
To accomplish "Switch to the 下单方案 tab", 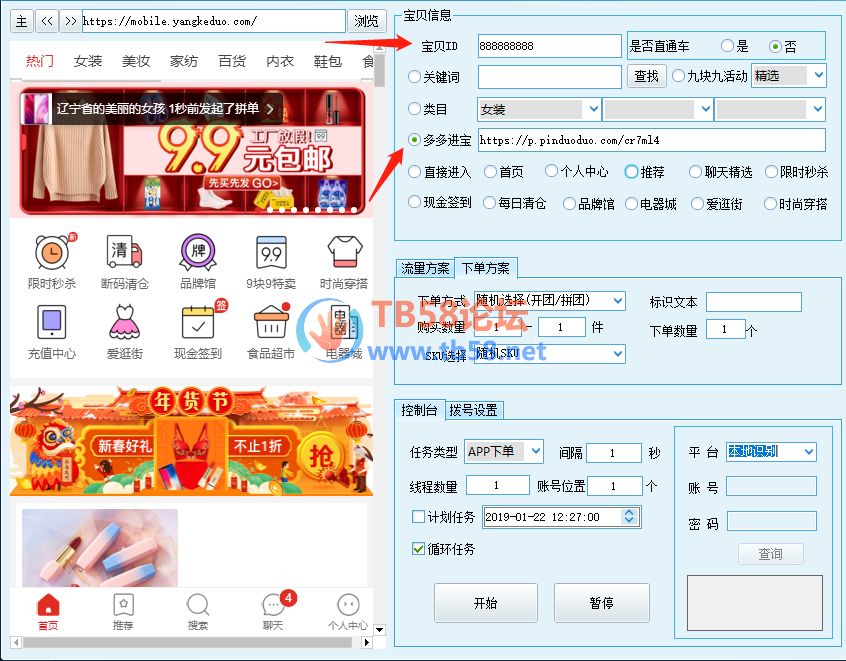I will 486,268.
